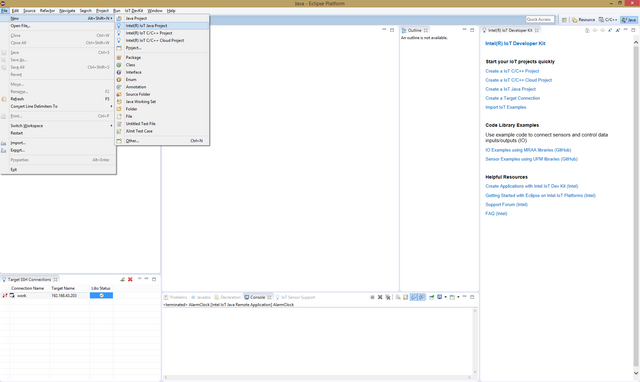Expand the New submenu arrow in File menu
Viewport: 640px width, 382px height.
[x=111, y=18]
